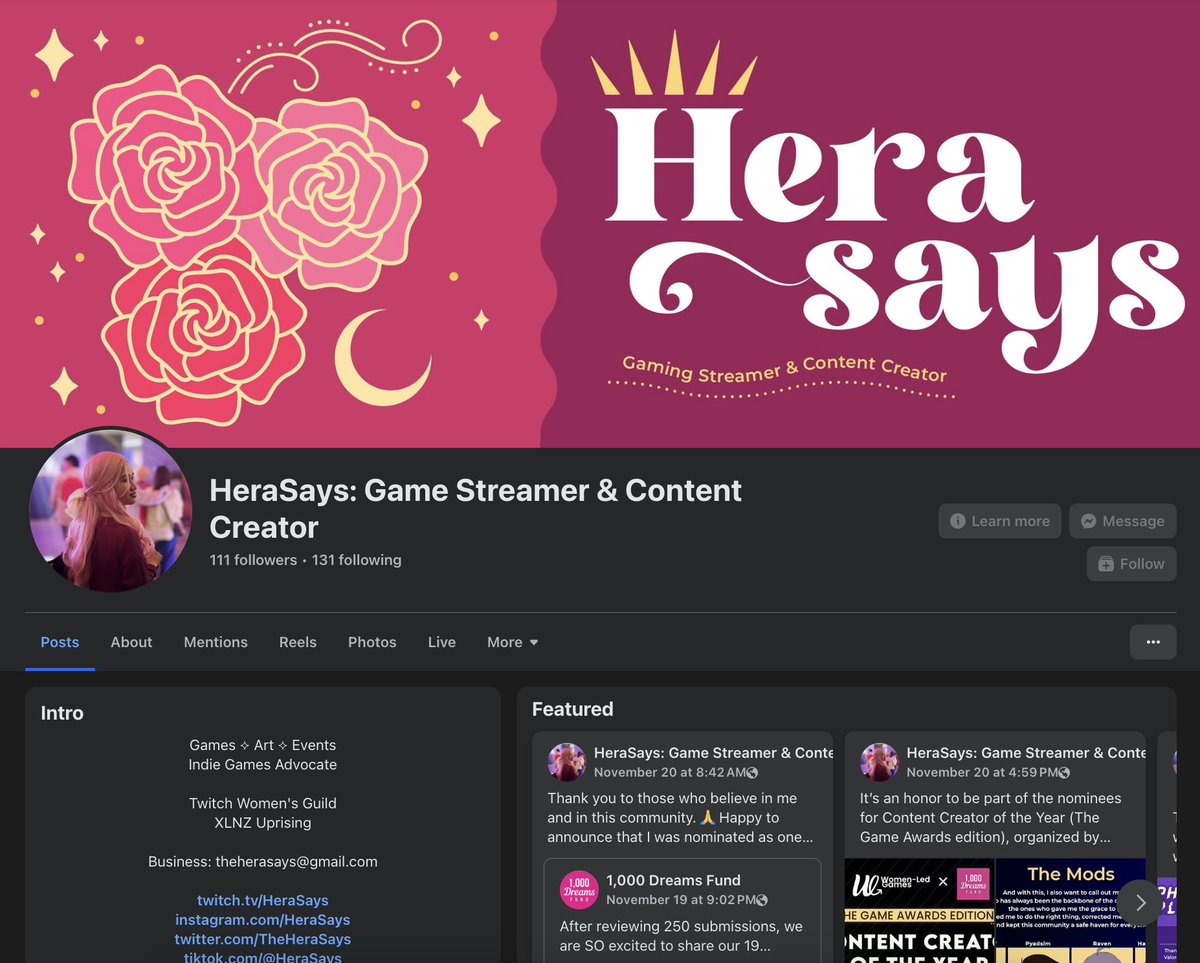Image resolution: width=1200 pixels, height=963 pixels.
Task: Click "It's an honor to be part" post text
Action: (x=991, y=818)
